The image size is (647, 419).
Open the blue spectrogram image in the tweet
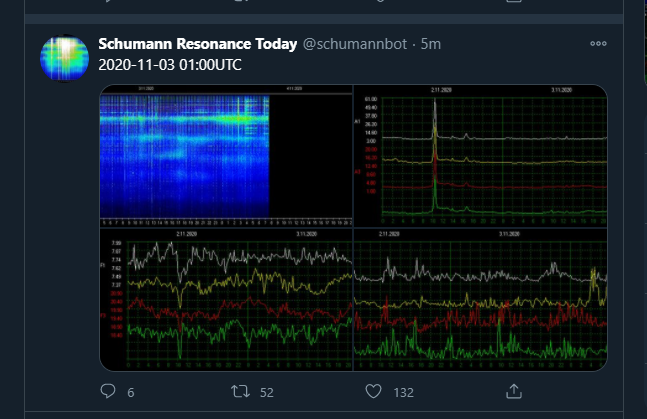tap(226, 156)
